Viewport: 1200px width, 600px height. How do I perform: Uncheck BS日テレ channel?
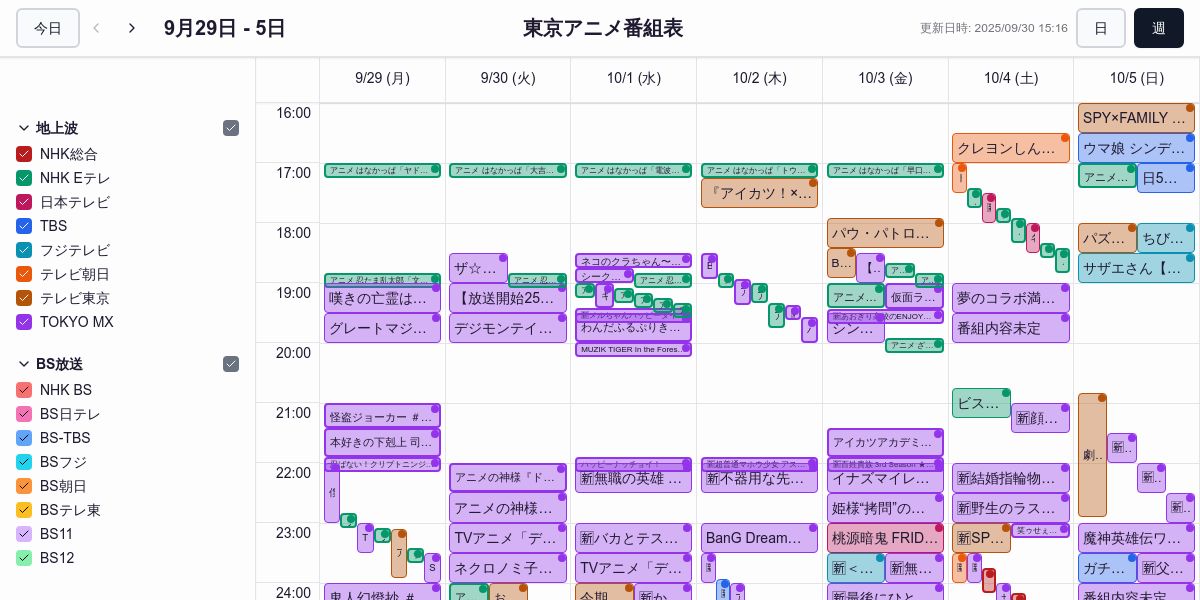coord(24,414)
